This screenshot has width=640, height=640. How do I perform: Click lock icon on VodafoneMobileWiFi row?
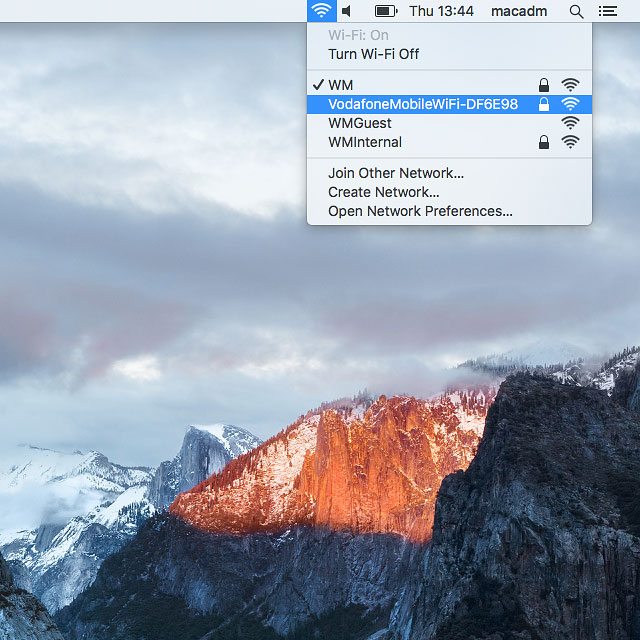click(544, 104)
